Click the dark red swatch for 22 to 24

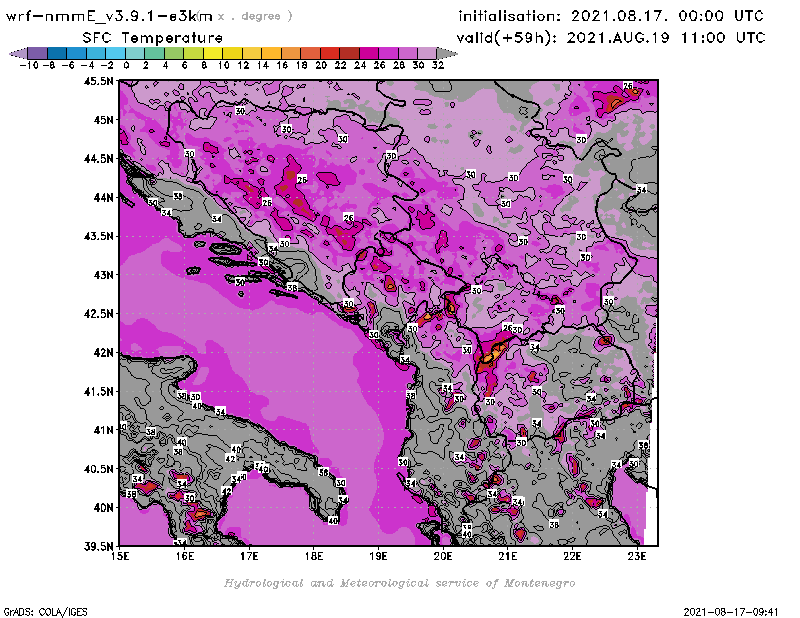pos(349,53)
